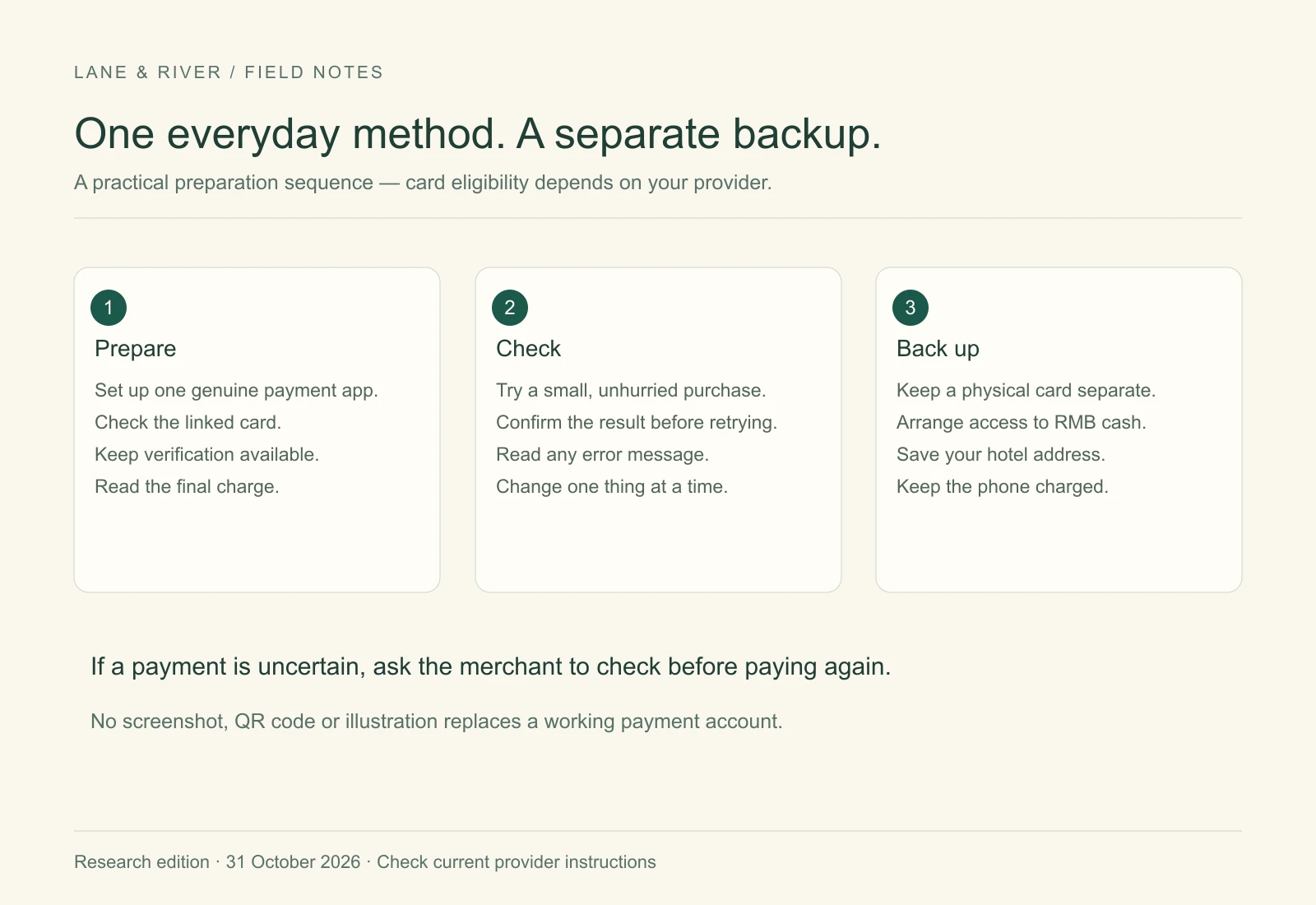Click "Keep verification available."

click(207, 454)
